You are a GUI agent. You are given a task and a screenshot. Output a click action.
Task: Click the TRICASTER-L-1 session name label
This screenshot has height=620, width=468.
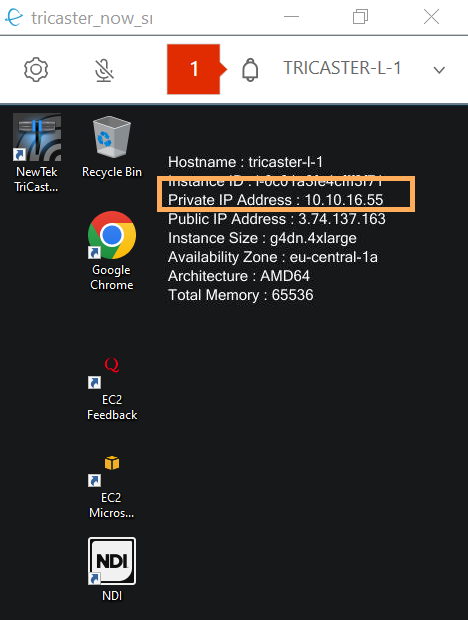coord(342,68)
